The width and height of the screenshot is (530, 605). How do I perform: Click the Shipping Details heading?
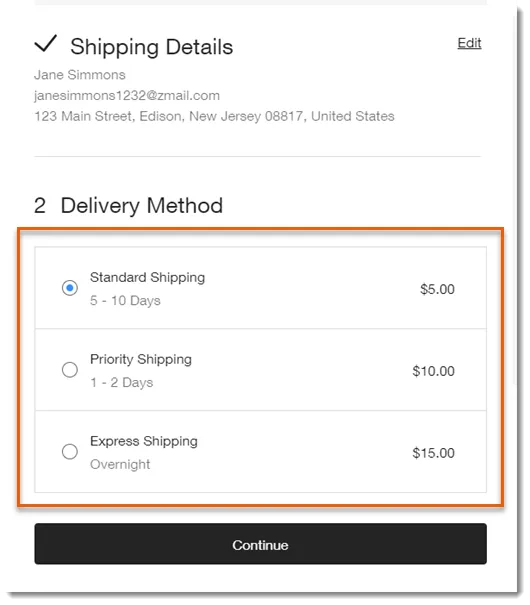[x=152, y=47]
